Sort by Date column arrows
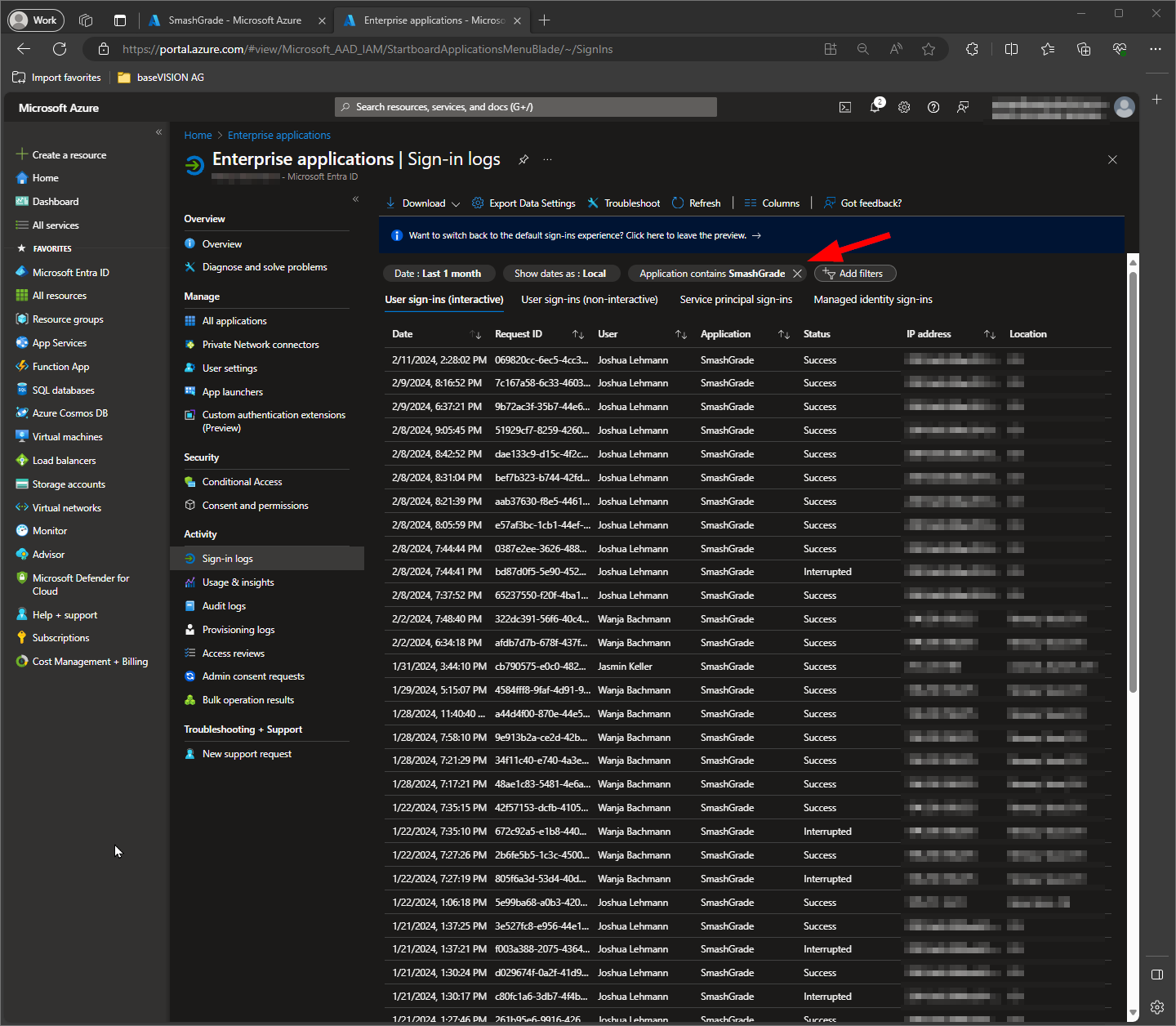Screen dimensions: 1176x1026 coord(475,334)
